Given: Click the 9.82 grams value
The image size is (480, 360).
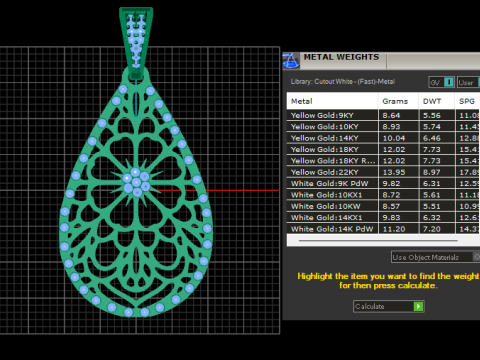Looking at the screenshot, I should tap(391, 184).
